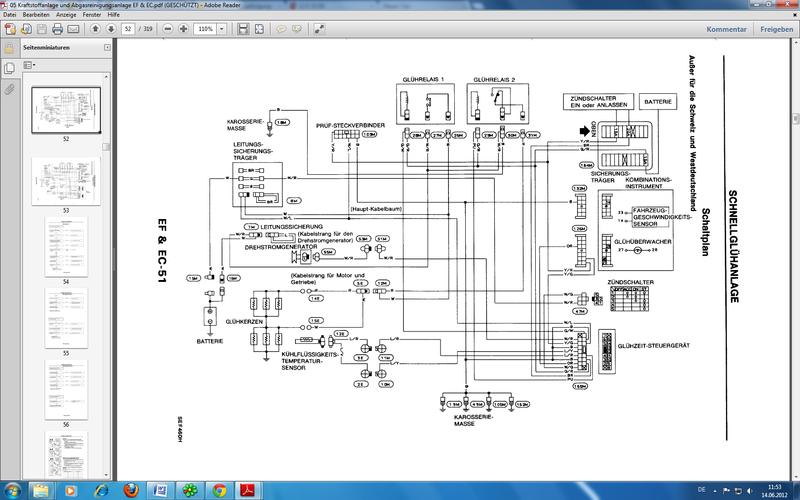800x500 pixels.
Task: Click the Freigeben button
Action: pos(776,30)
